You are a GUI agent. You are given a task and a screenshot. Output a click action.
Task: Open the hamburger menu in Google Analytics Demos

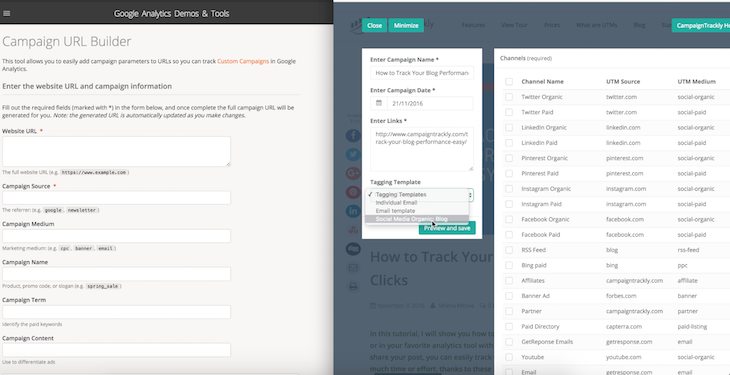(x=7, y=14)
